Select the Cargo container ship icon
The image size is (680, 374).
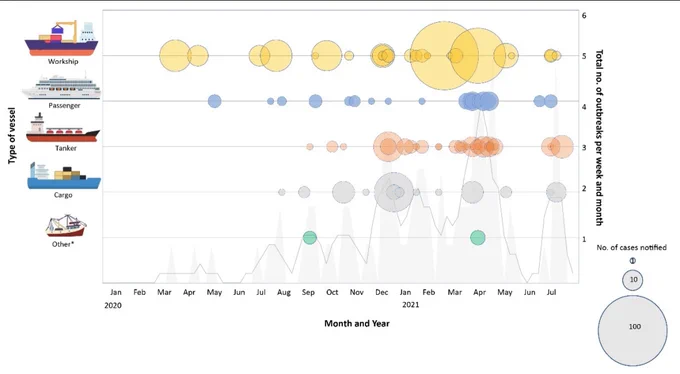click(x=64, y=176)
